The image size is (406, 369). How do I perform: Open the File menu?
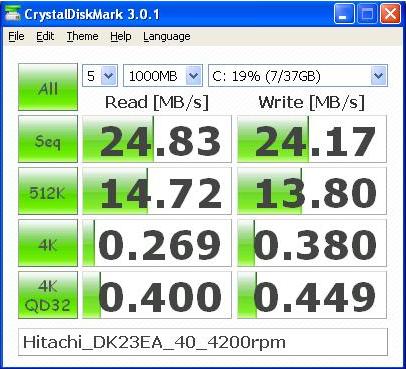point(16,36)
